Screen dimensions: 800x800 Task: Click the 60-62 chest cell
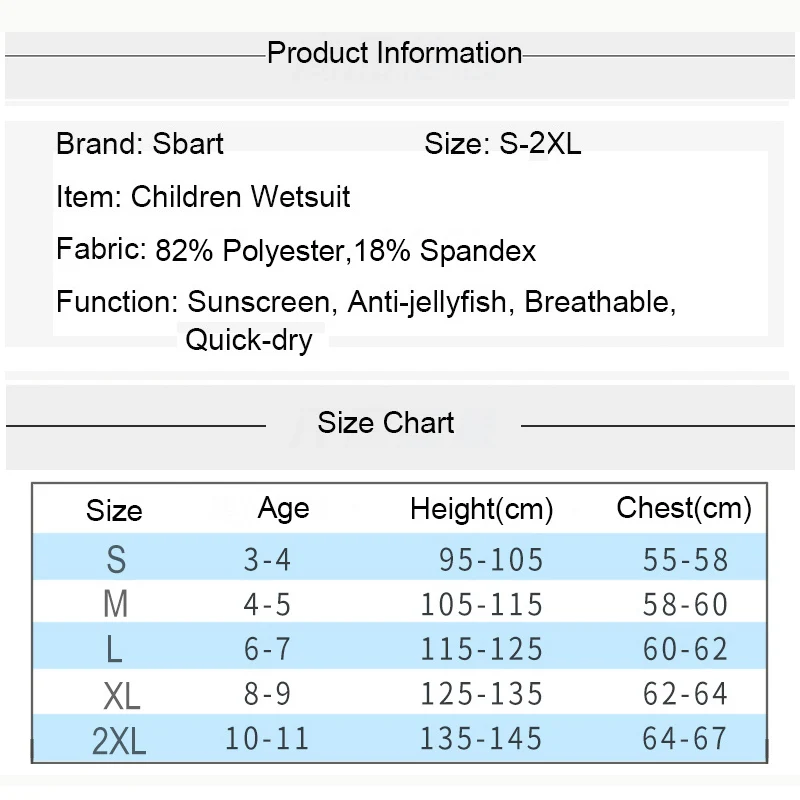point(686,649)
